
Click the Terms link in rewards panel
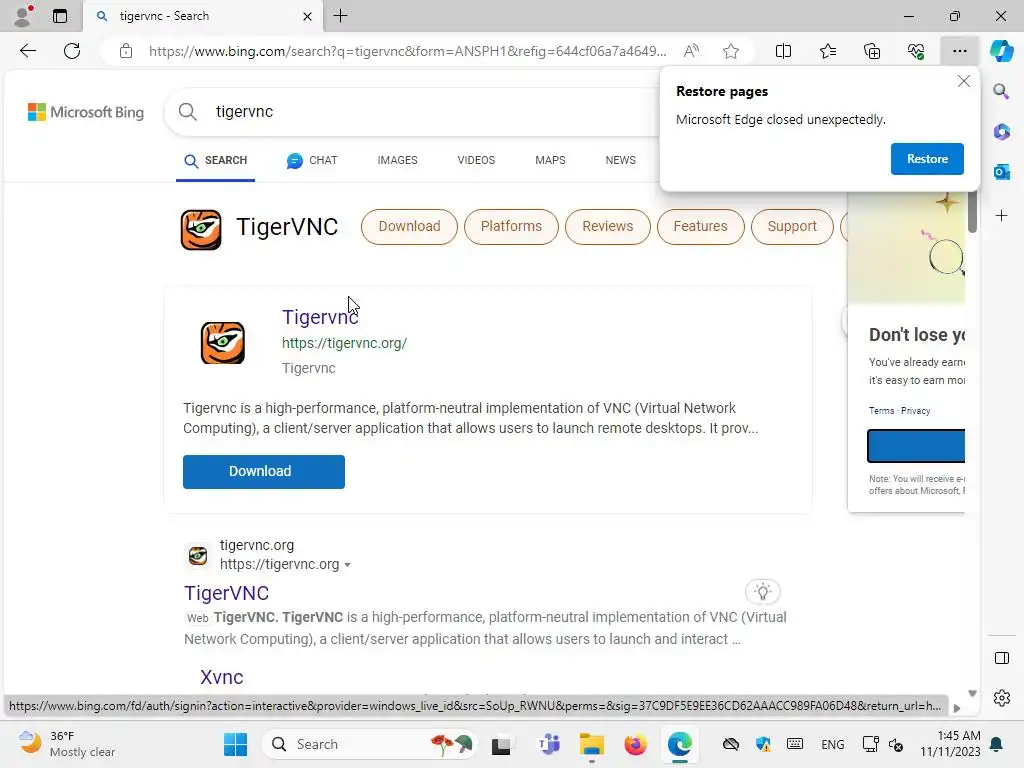pyautogui.click(x=881, y=411)
